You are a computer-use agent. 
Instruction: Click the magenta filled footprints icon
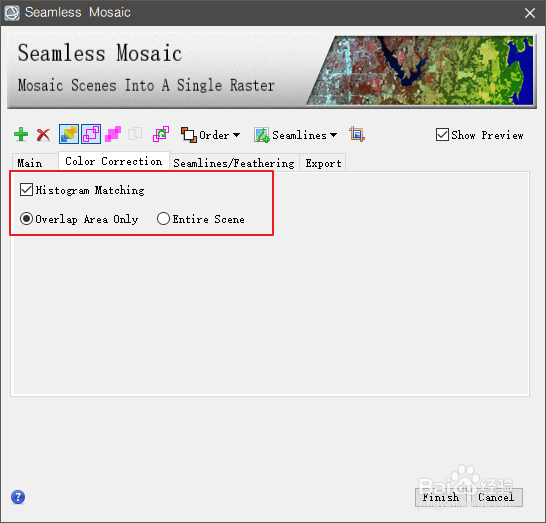click(x=113, y=134)
